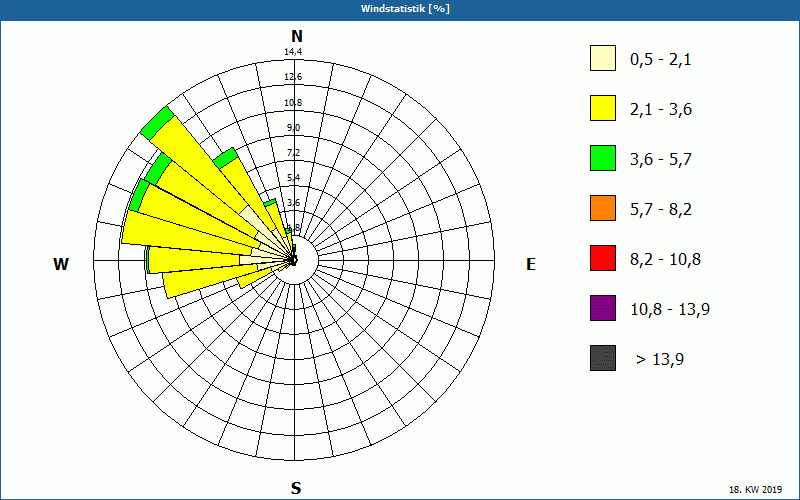The image size is (800, 500).
Task: Click the S compass label
Action: [296, 488]
